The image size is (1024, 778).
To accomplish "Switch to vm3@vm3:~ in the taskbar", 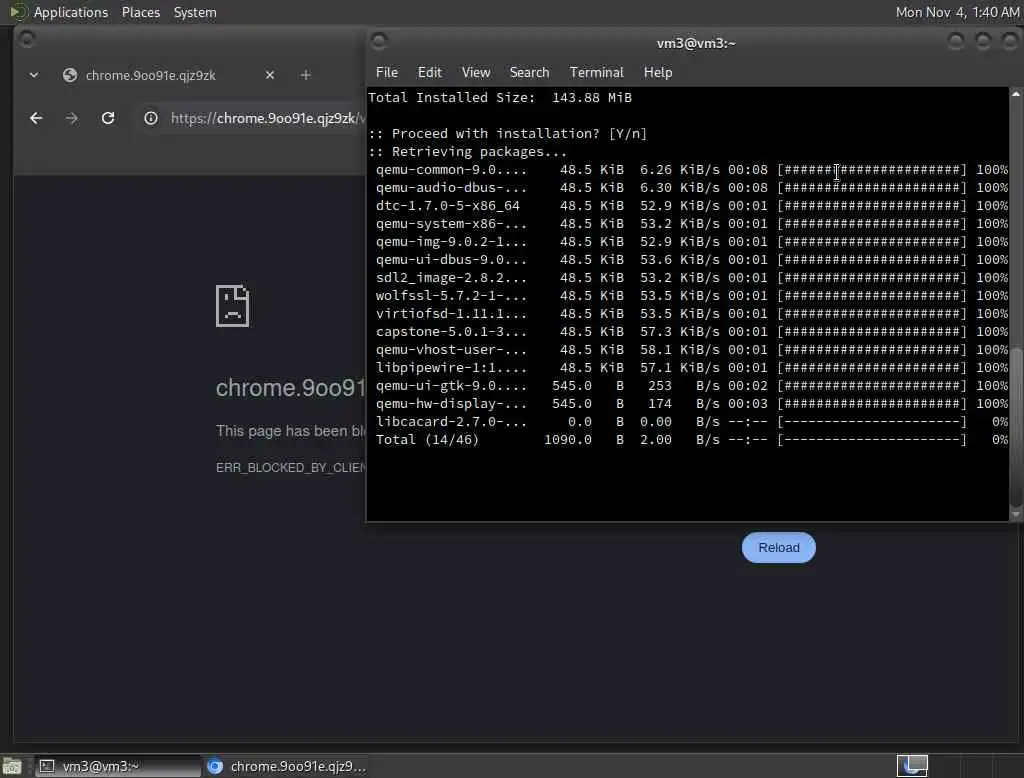I will (x=118, y=766).
